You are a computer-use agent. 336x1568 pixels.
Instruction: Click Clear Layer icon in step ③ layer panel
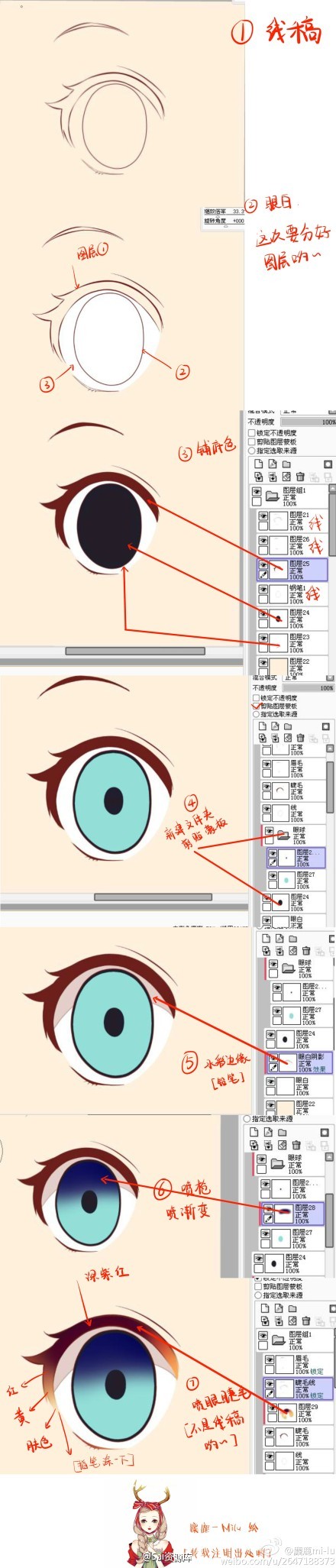tap(286, 477)
